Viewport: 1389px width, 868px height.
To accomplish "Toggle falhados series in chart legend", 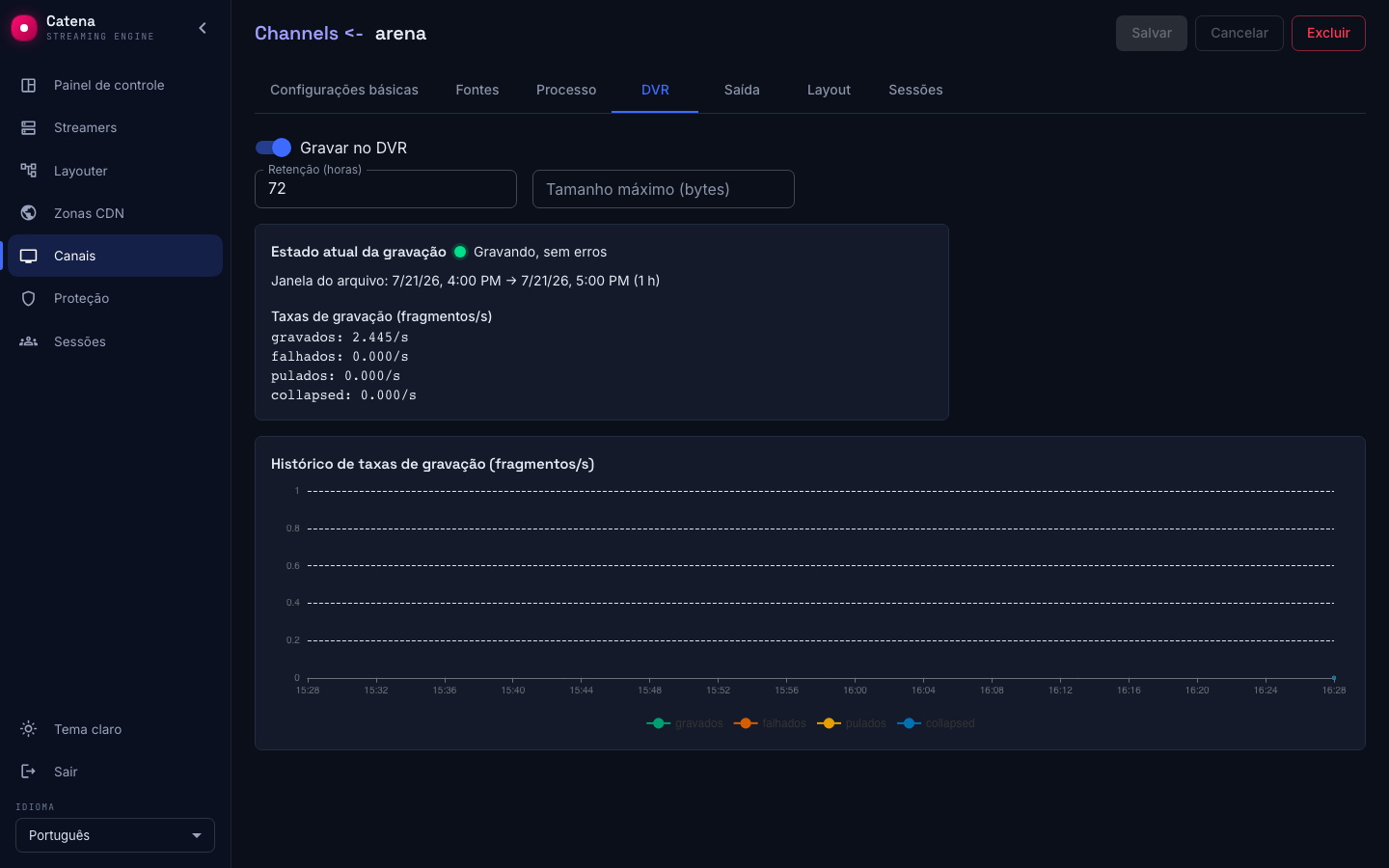I will tap(770, 723).
